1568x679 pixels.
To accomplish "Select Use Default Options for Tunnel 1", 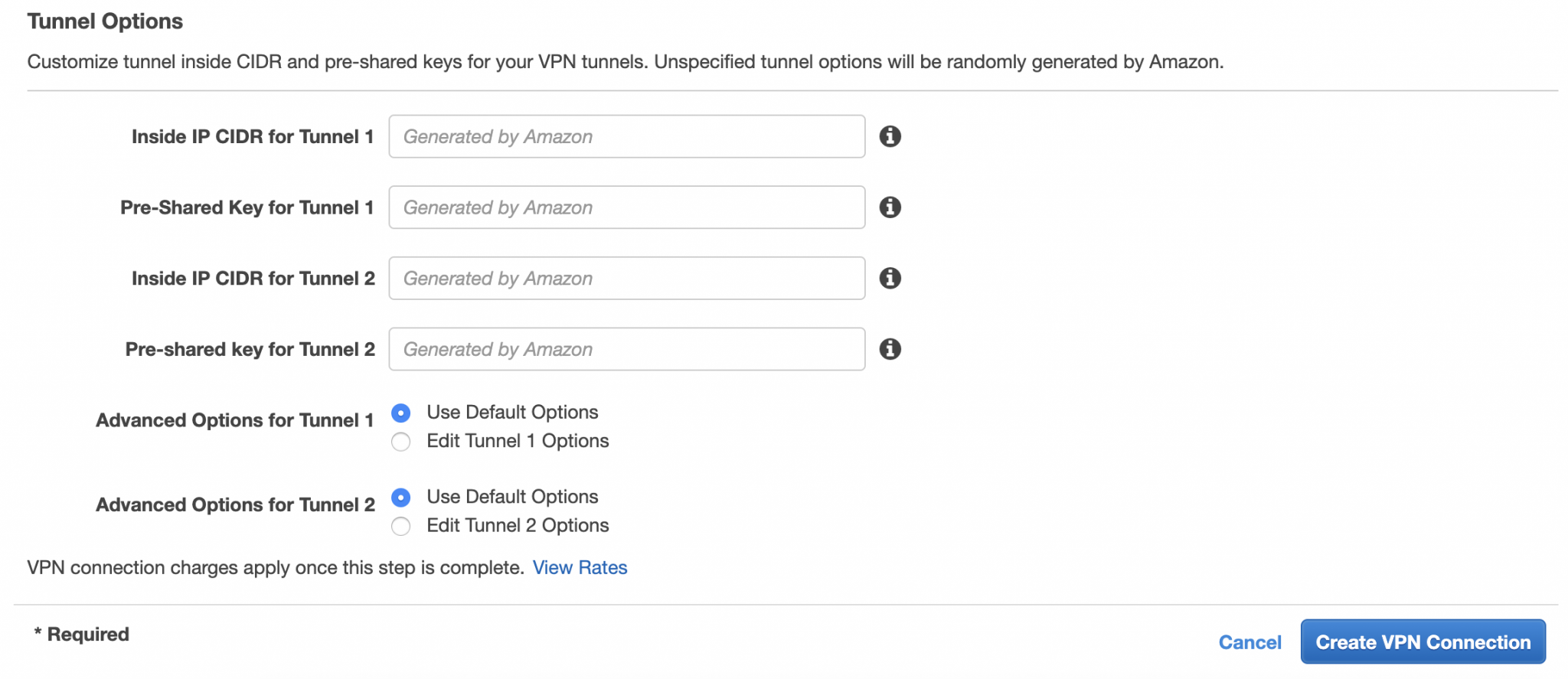I will pyautogui.click(x=400, y=413).
